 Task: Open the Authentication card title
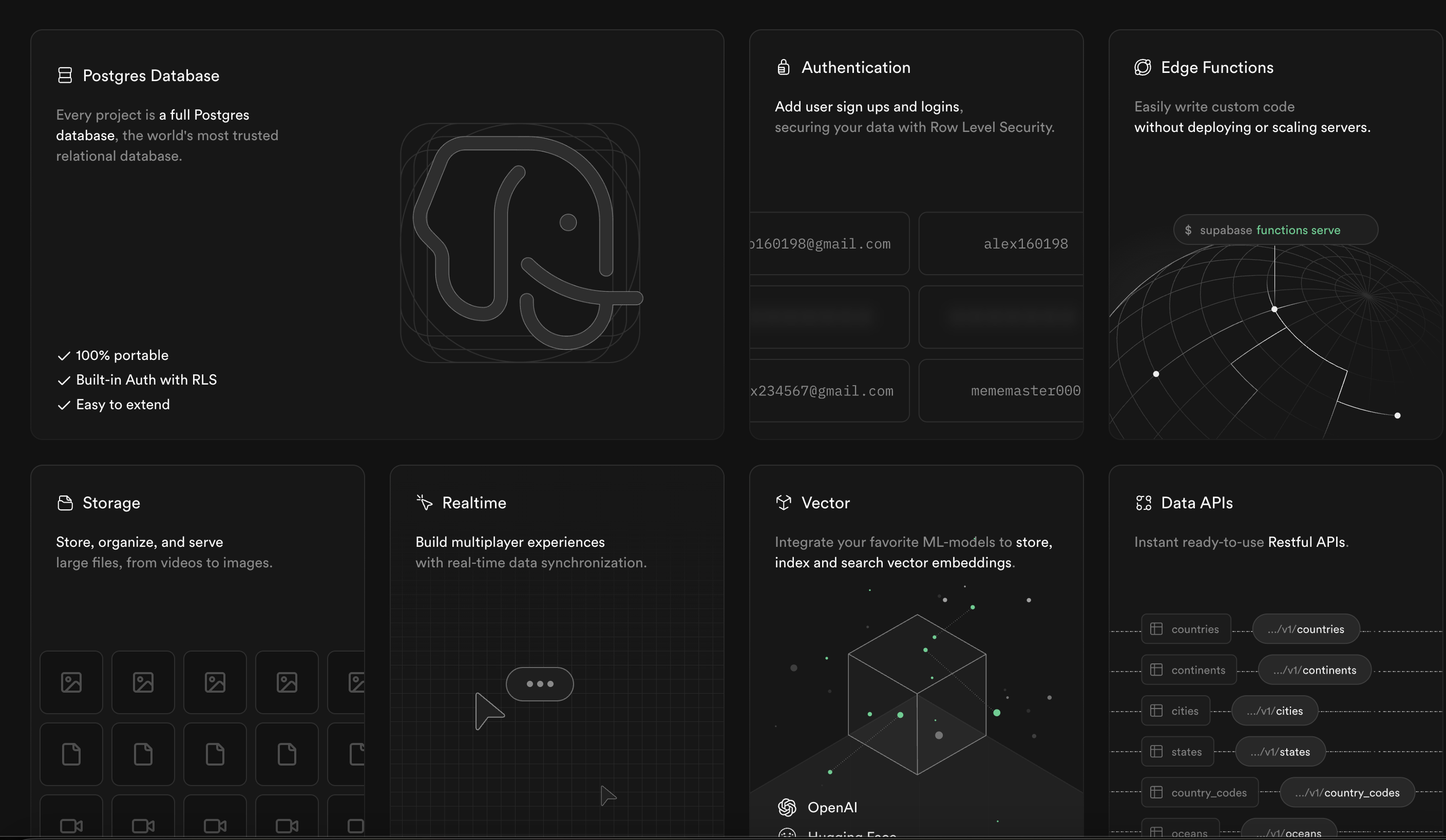pyautogui.click(x=855, y=67)
